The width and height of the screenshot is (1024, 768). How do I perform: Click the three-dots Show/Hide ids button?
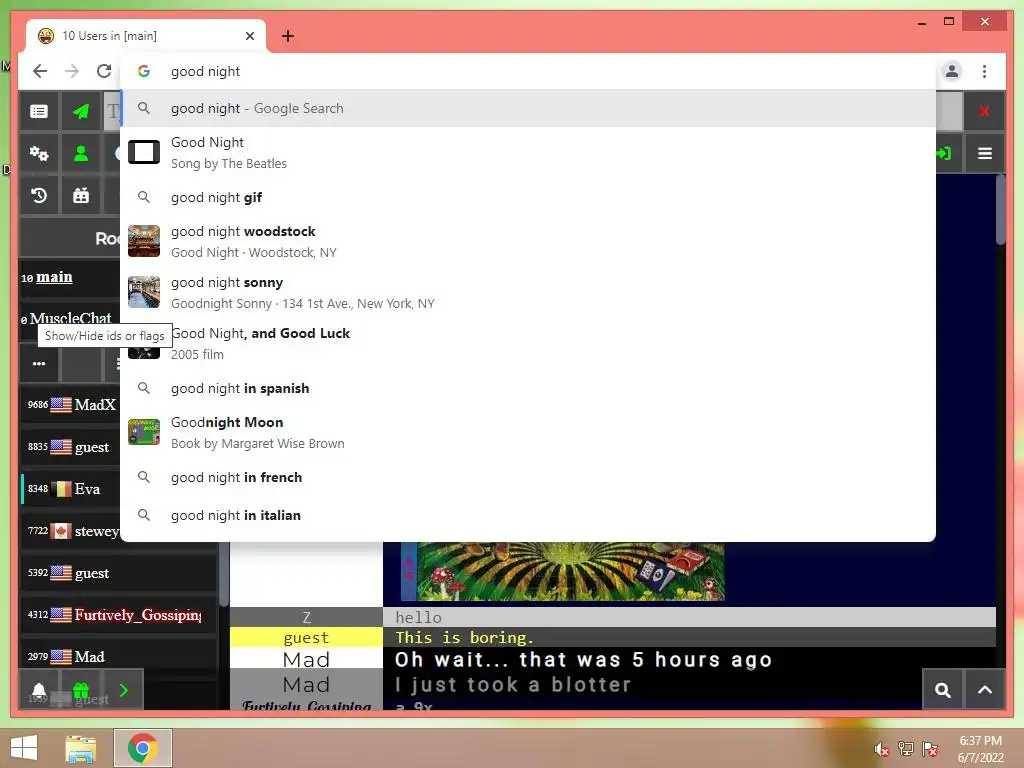39,364
